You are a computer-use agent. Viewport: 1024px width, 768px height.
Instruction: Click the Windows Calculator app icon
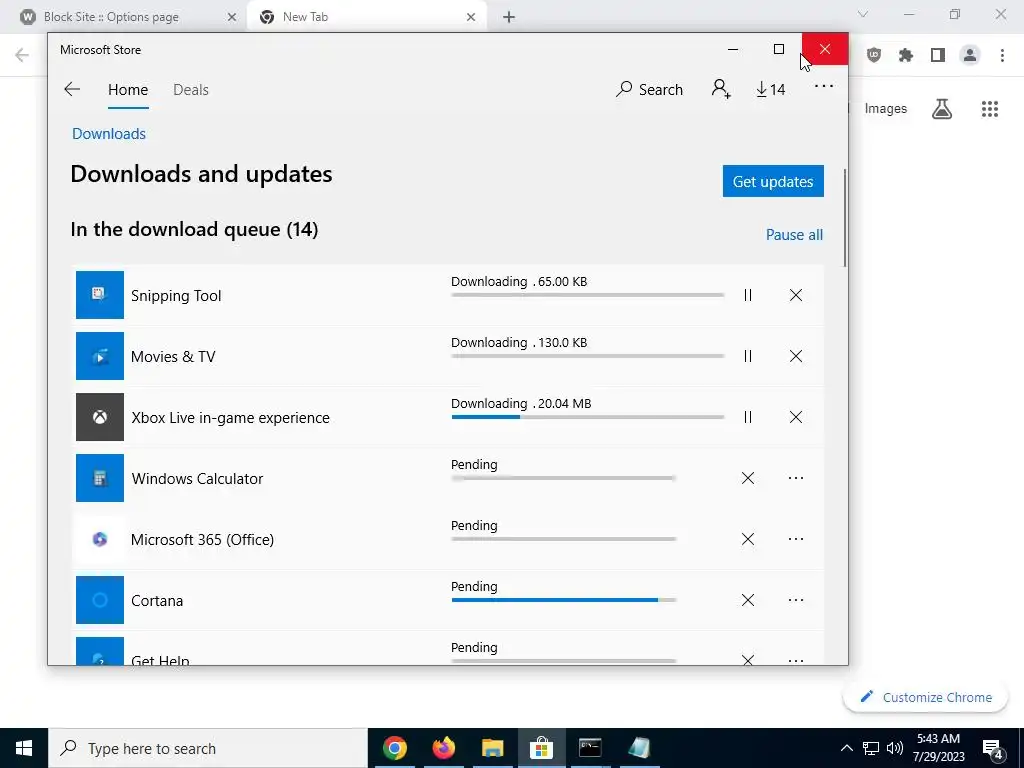click(x=100, y=478)
